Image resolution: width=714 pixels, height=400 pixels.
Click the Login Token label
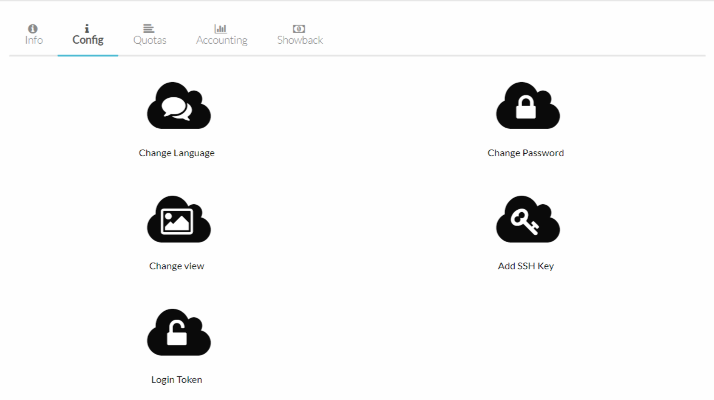pos(177,379)
